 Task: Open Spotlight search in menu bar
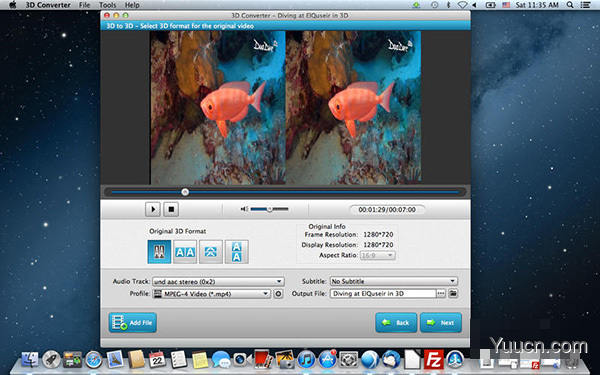(x=570, y=5)
